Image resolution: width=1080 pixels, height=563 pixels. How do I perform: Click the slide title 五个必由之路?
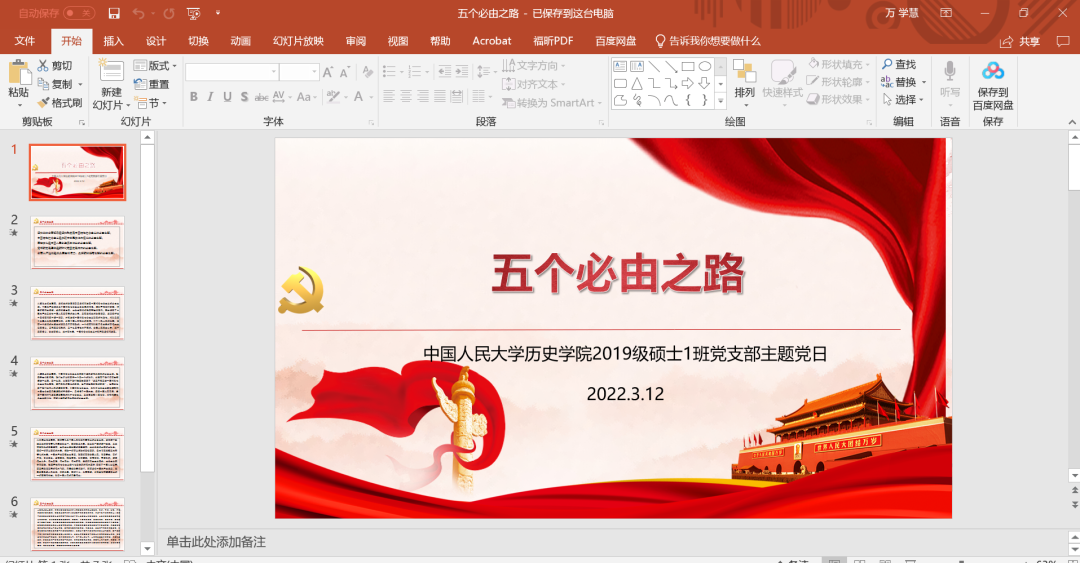pyautogui.click(x=618, y=274)
